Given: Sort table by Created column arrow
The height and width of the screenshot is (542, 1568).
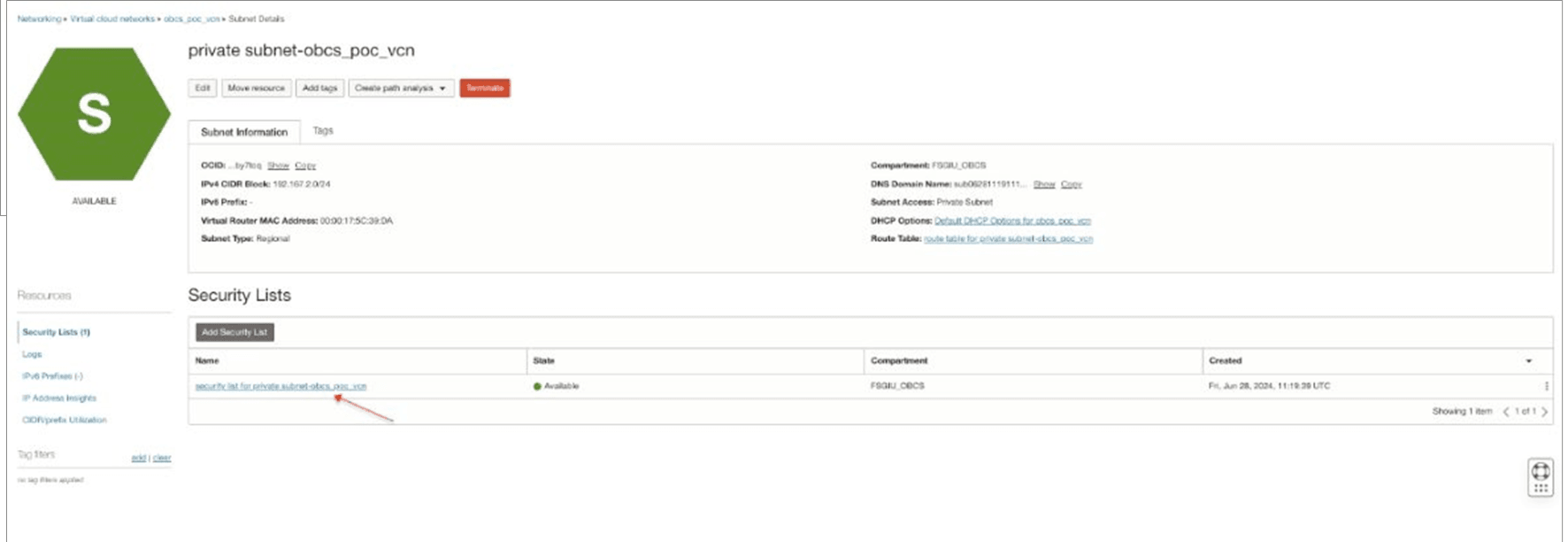Looking at the screenshot, I should pos(1528,361).
